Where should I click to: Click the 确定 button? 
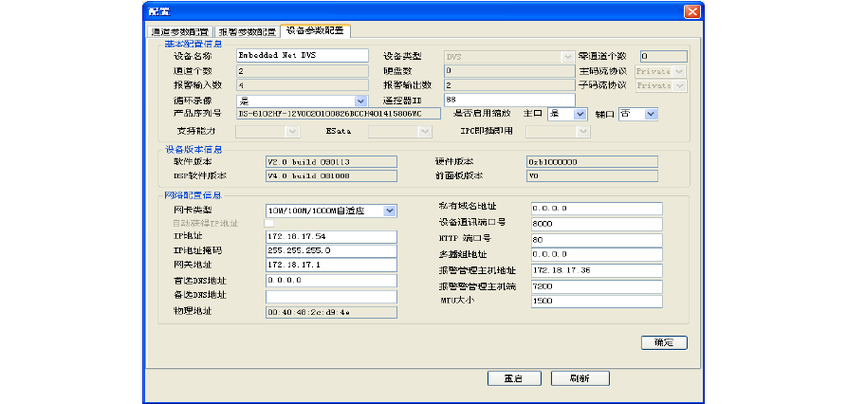coord(664,342)
